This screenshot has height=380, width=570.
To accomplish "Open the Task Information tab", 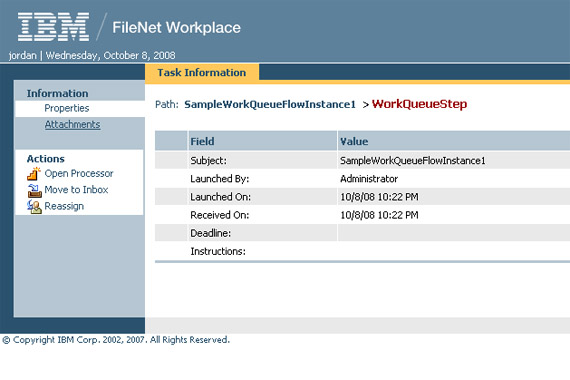I will (x=202, y=72).
